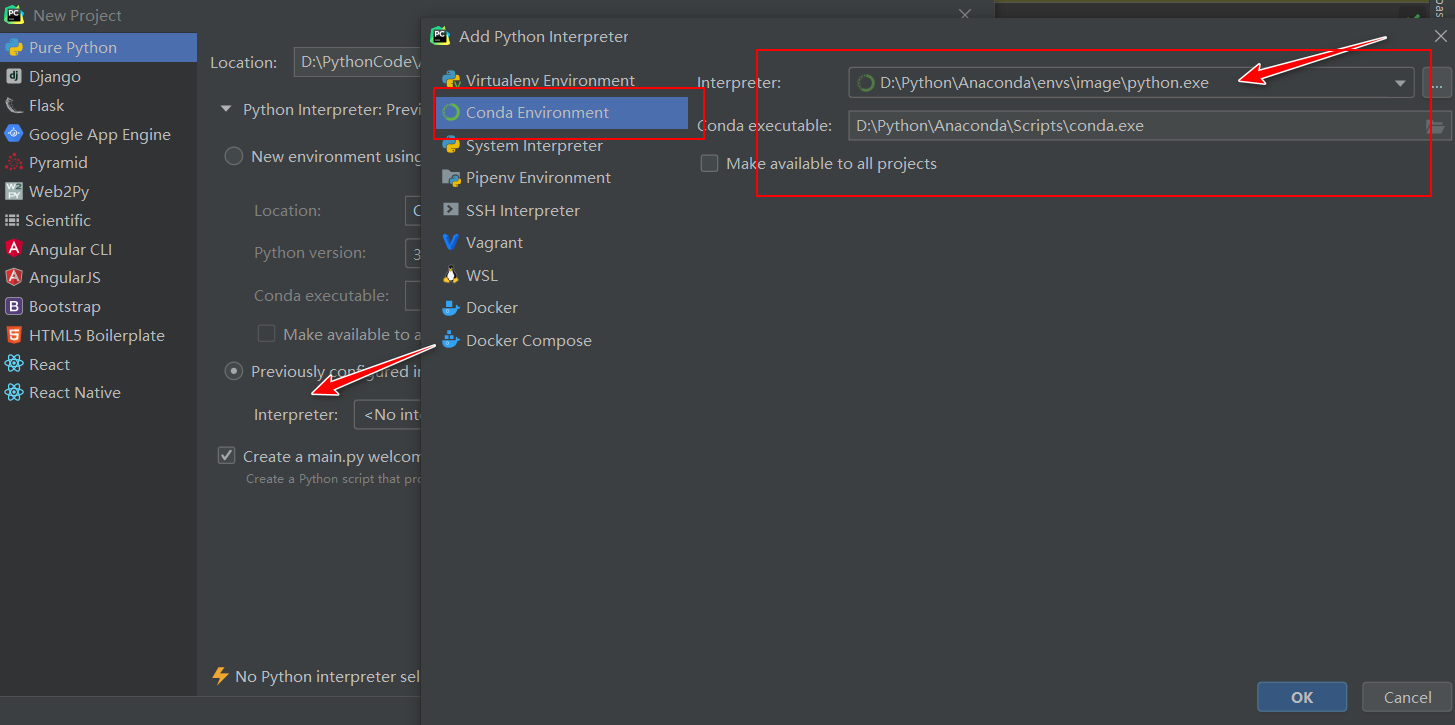Click the Django icon in project types
The height and width of the screenshot is (725, 1455).
click(x=14, y=76)
